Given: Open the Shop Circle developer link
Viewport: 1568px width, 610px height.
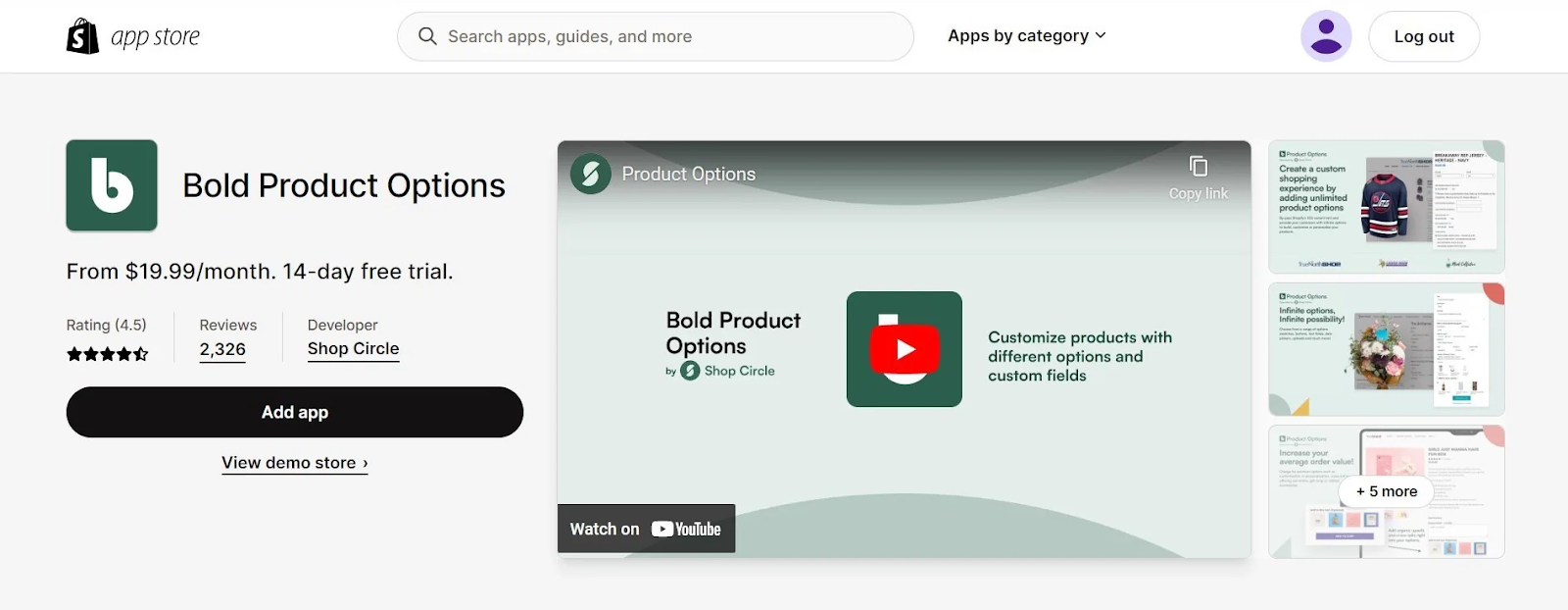Looking at the screenshot, I should (353, 349).
